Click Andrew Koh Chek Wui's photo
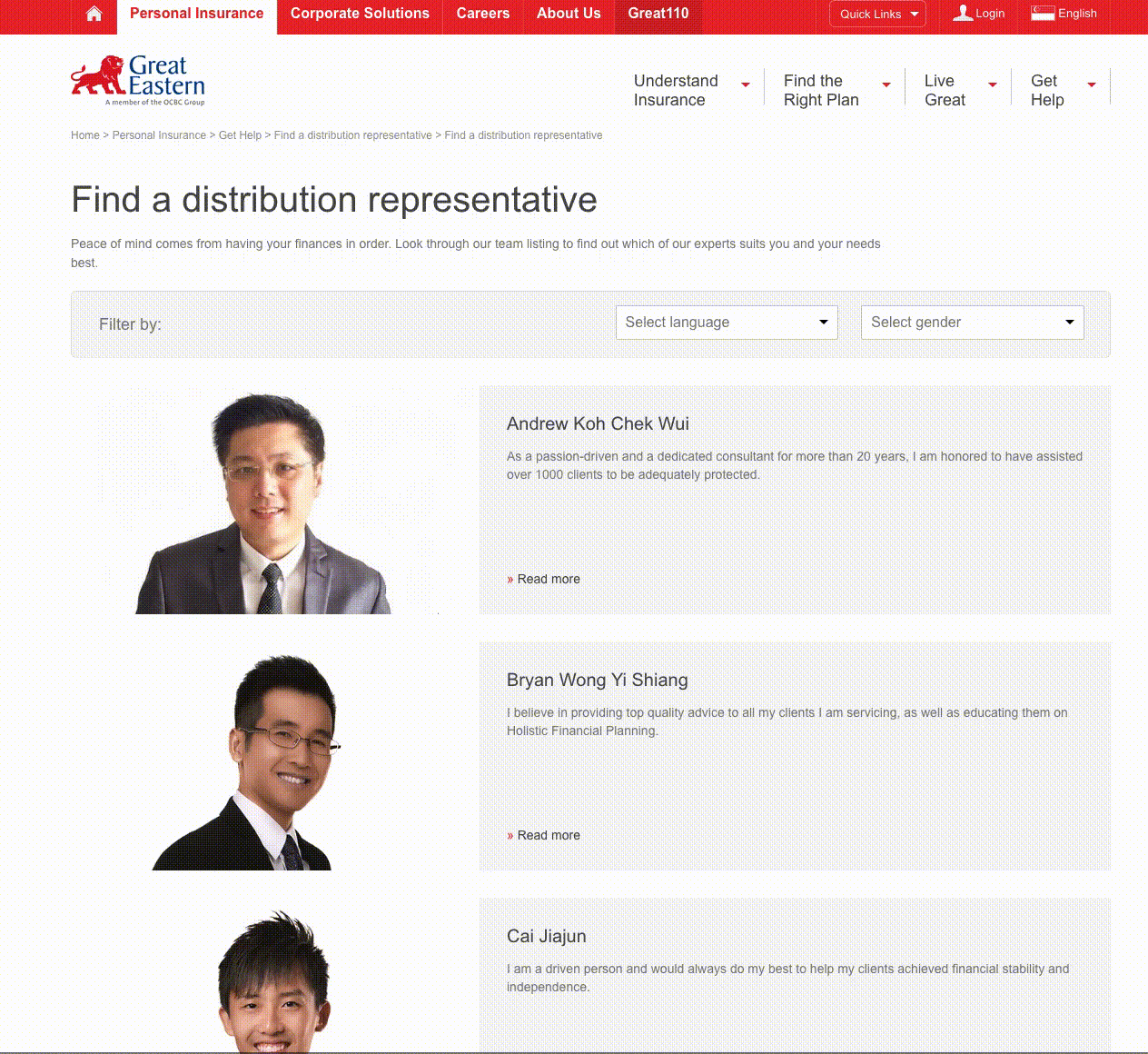 coord(263,502)
